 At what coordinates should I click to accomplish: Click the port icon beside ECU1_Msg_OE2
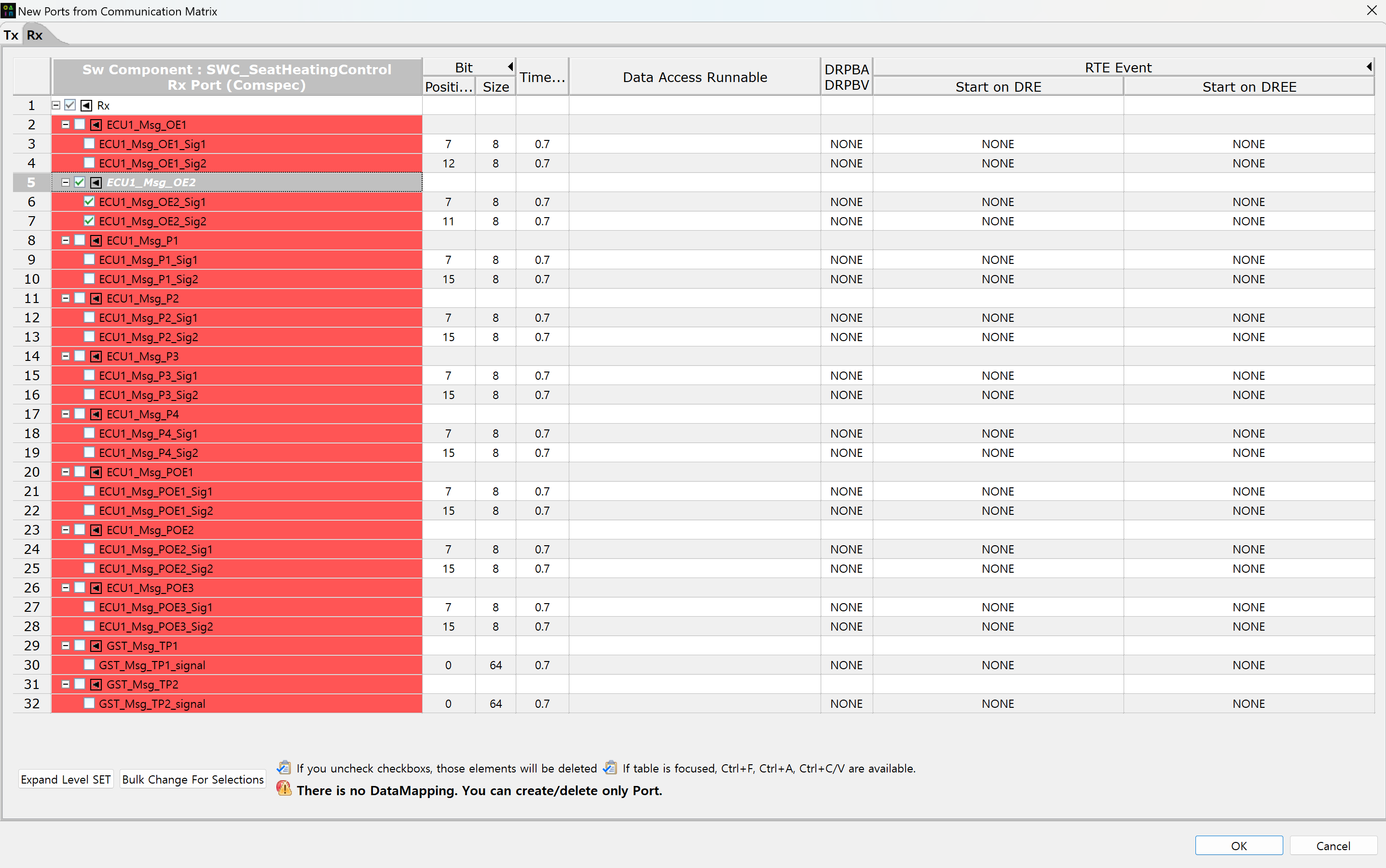[96, 182]
